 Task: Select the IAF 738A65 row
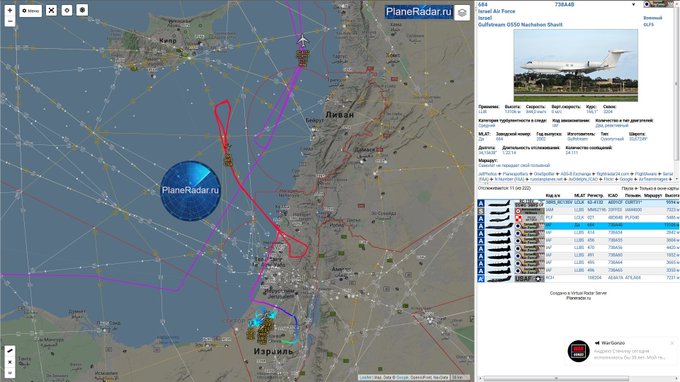pyautogui.click(x=578, y=270)
